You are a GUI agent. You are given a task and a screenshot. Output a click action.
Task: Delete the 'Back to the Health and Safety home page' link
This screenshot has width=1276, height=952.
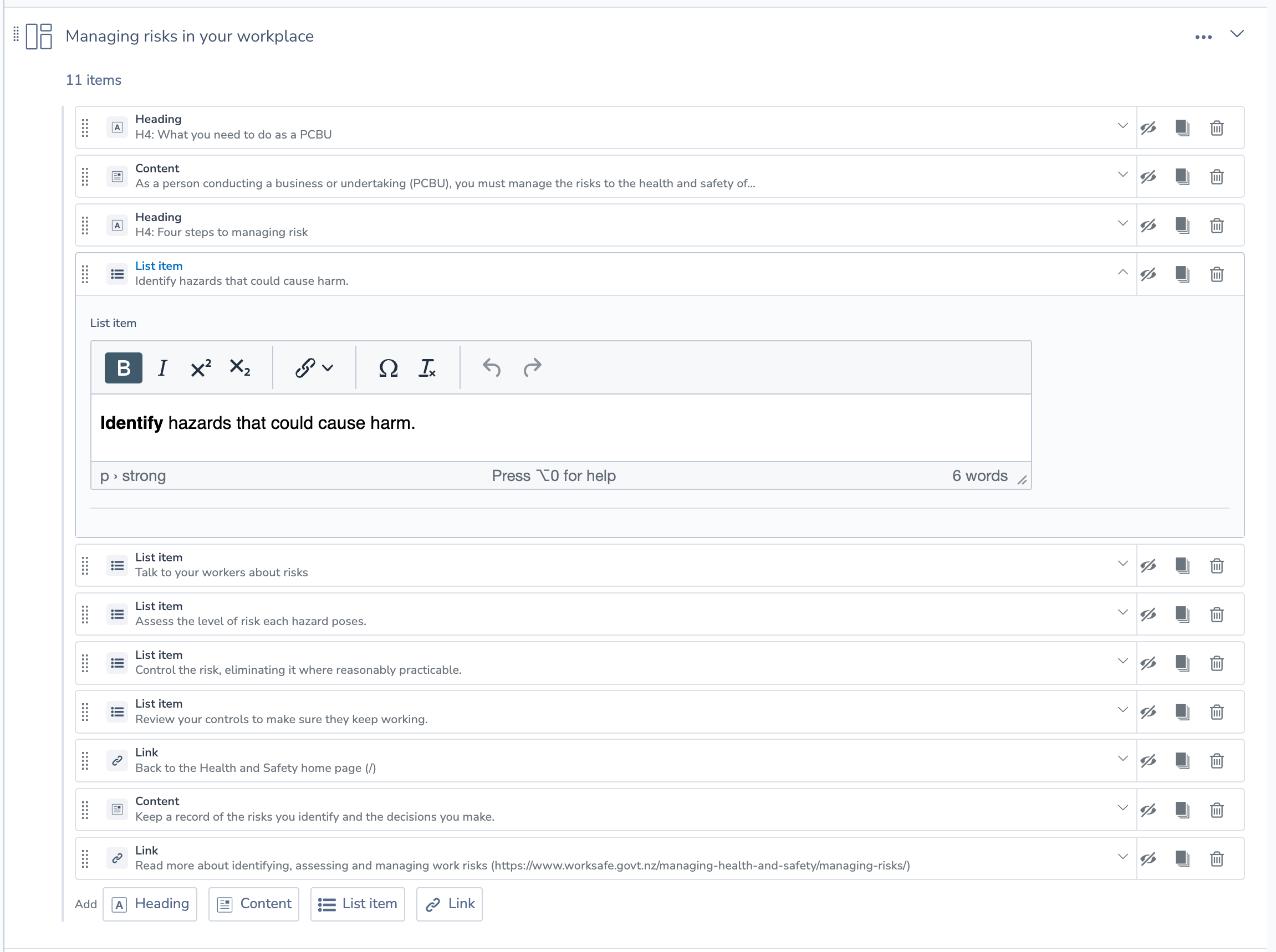click(x=1217, y=761)
